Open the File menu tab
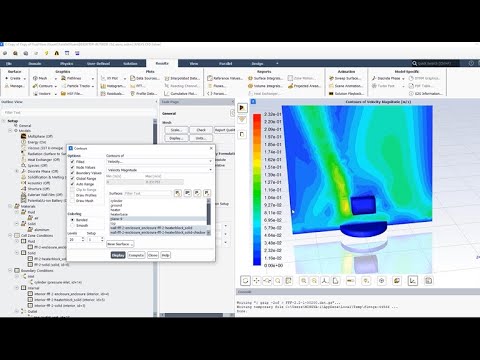This screenshot has height=360, width=480. pos(9,63)
